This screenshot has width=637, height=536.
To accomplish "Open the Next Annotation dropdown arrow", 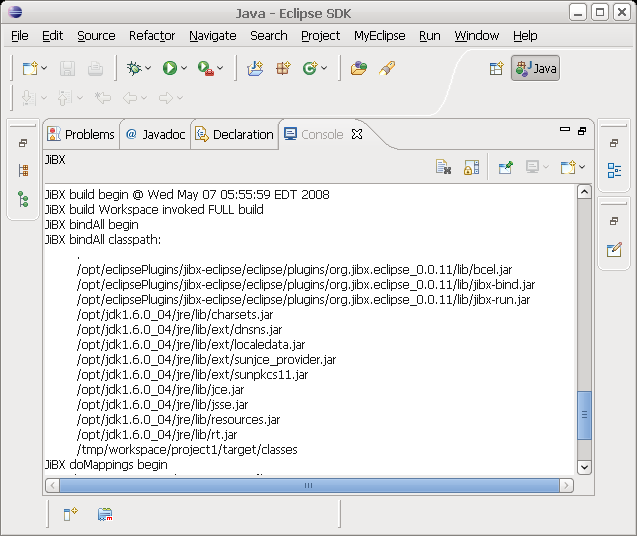I will tap(44, 98).
